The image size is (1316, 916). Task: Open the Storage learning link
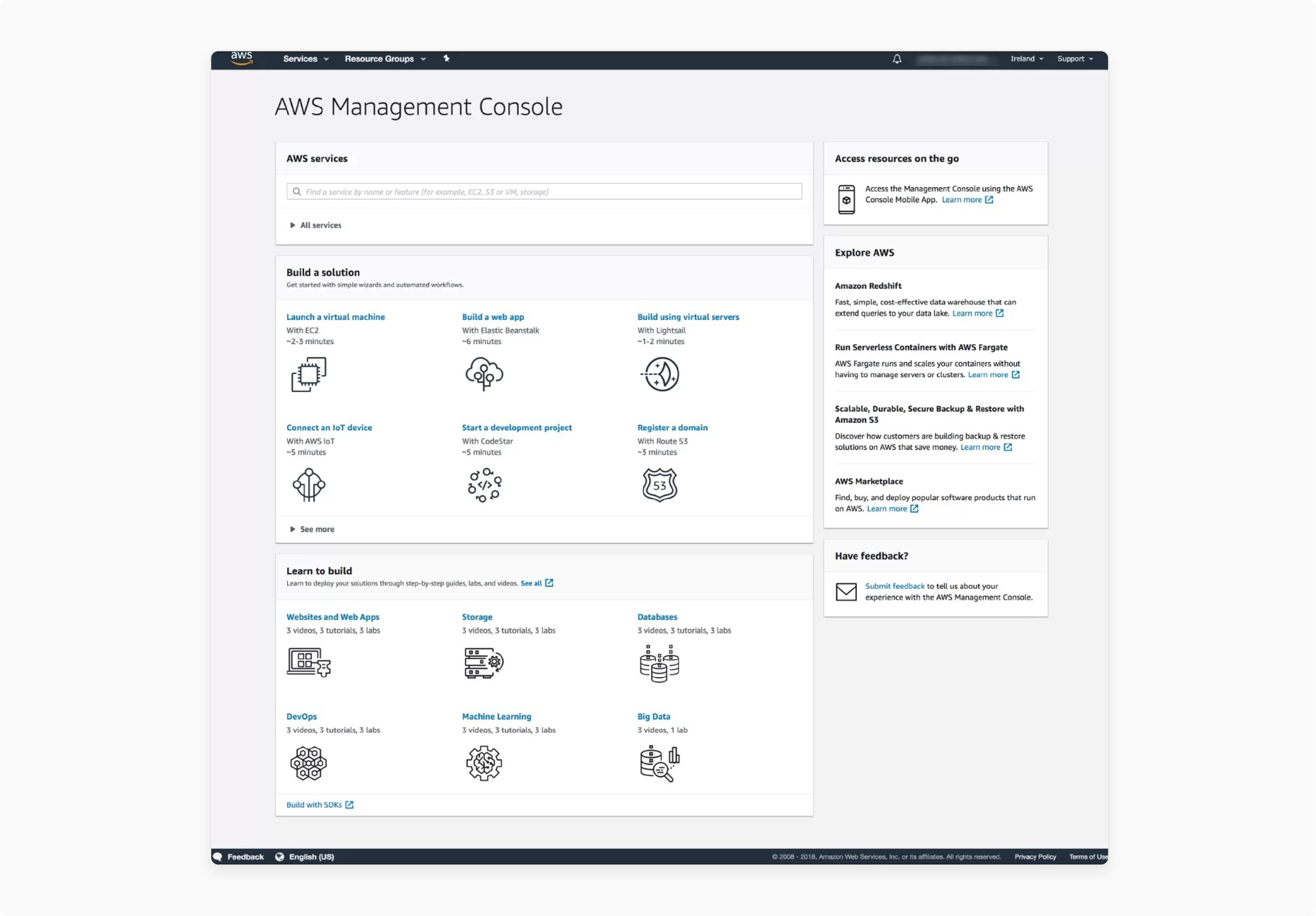477,617
